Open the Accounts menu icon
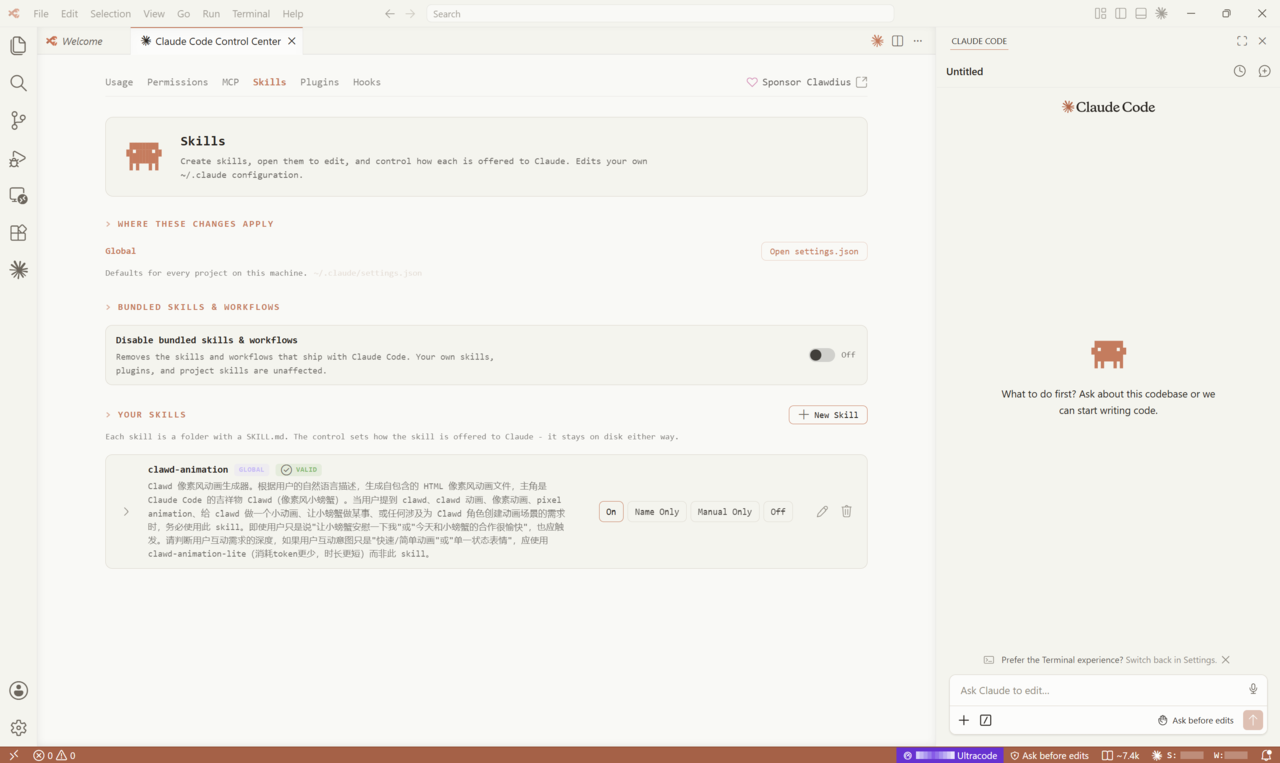Screen dimensions: 1280x763 (x=18, y=691)
